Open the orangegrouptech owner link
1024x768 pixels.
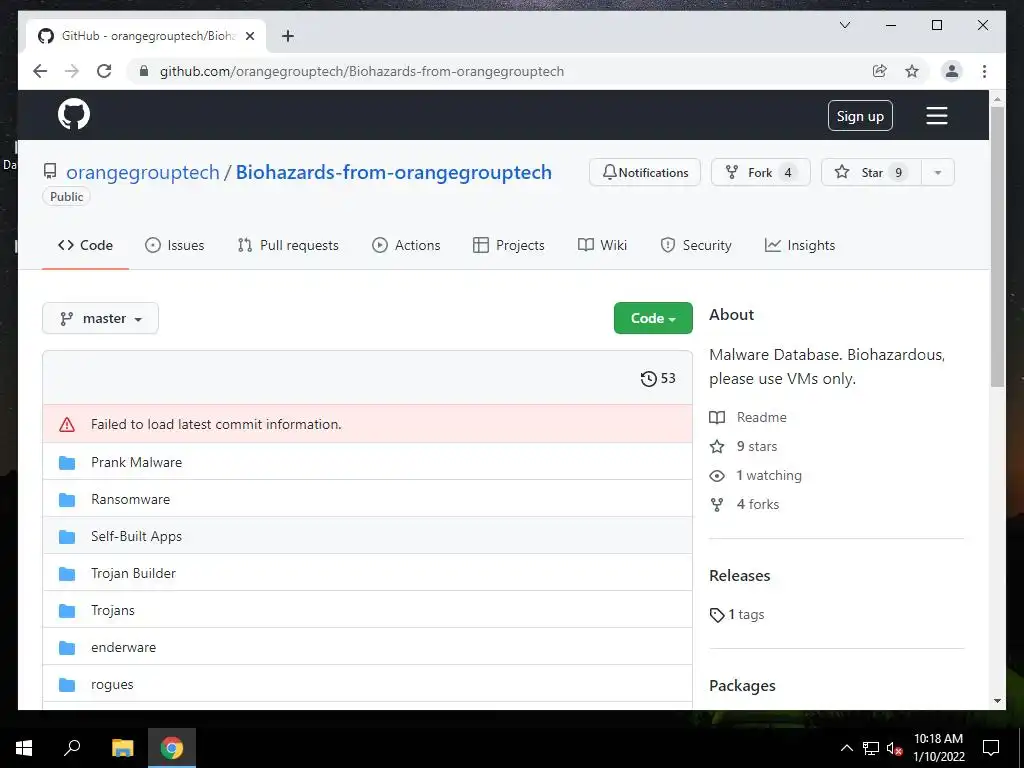(143, 172)
